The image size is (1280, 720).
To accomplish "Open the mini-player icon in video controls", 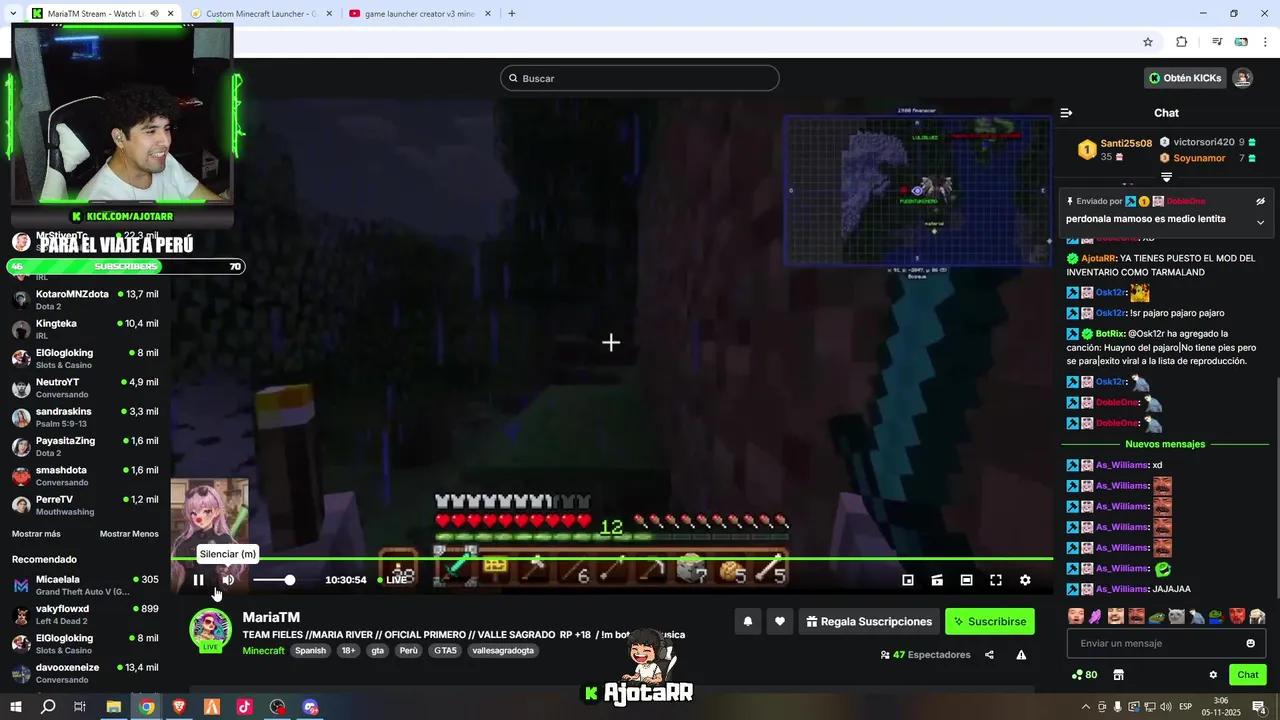I will coord(908,580).
